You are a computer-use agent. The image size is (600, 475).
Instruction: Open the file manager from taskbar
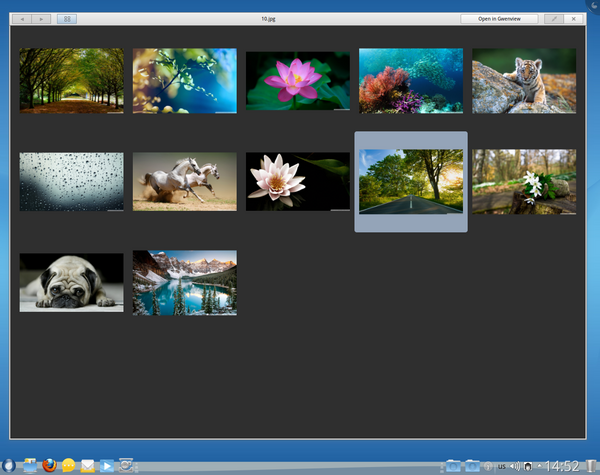pyautogui.click(x=29, y=465)
